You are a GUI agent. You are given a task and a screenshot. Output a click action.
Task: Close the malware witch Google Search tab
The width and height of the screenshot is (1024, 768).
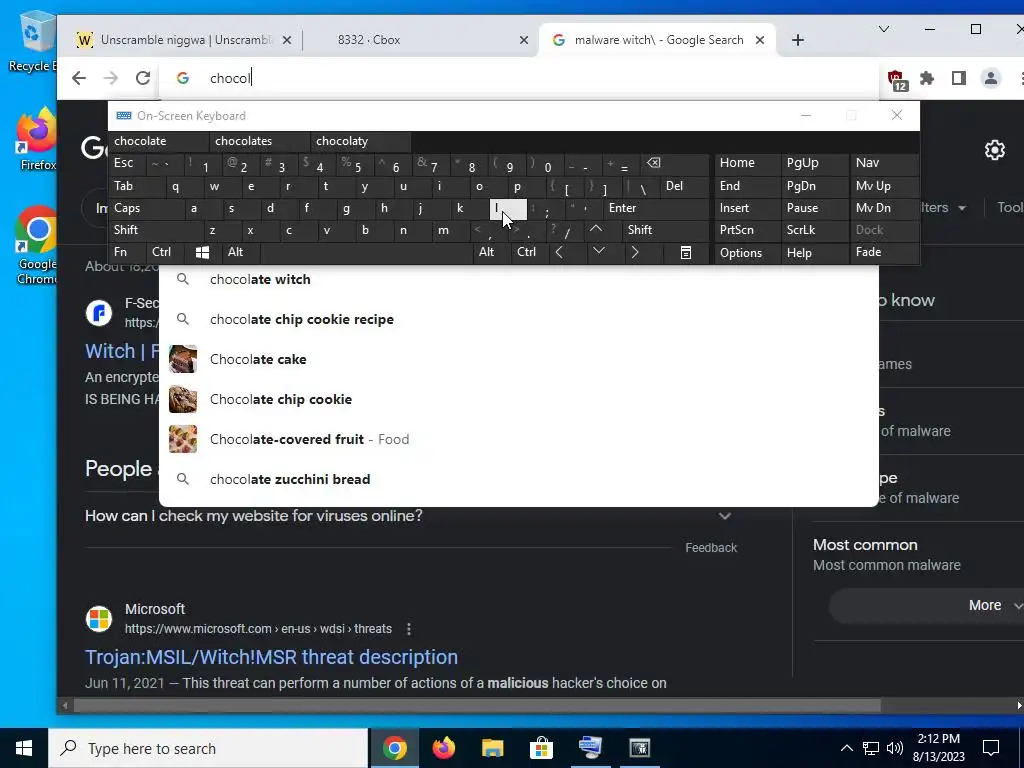pyautogui.click(x=760, y=40)
